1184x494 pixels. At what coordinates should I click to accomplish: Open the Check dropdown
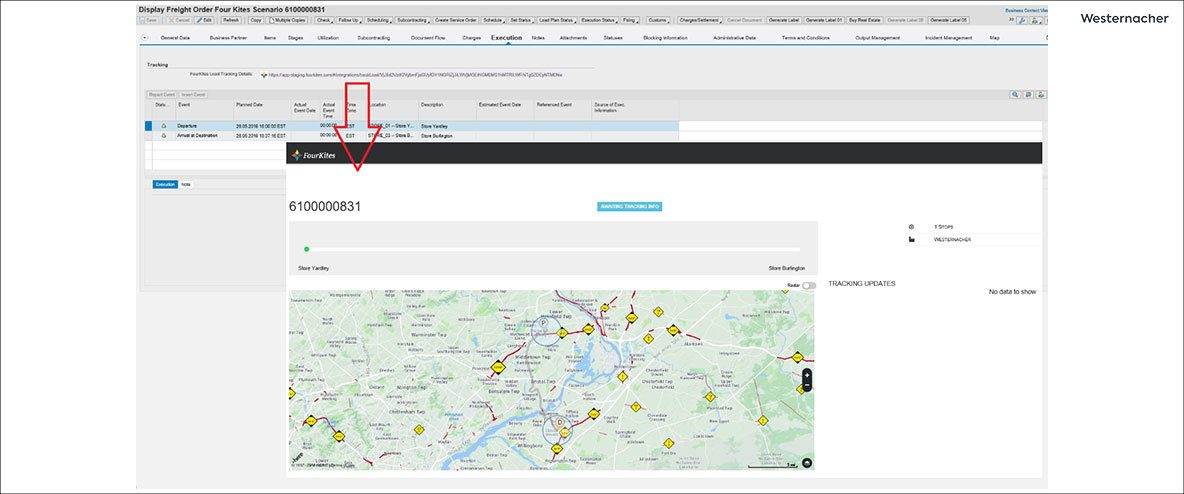(x=324, y=20)
